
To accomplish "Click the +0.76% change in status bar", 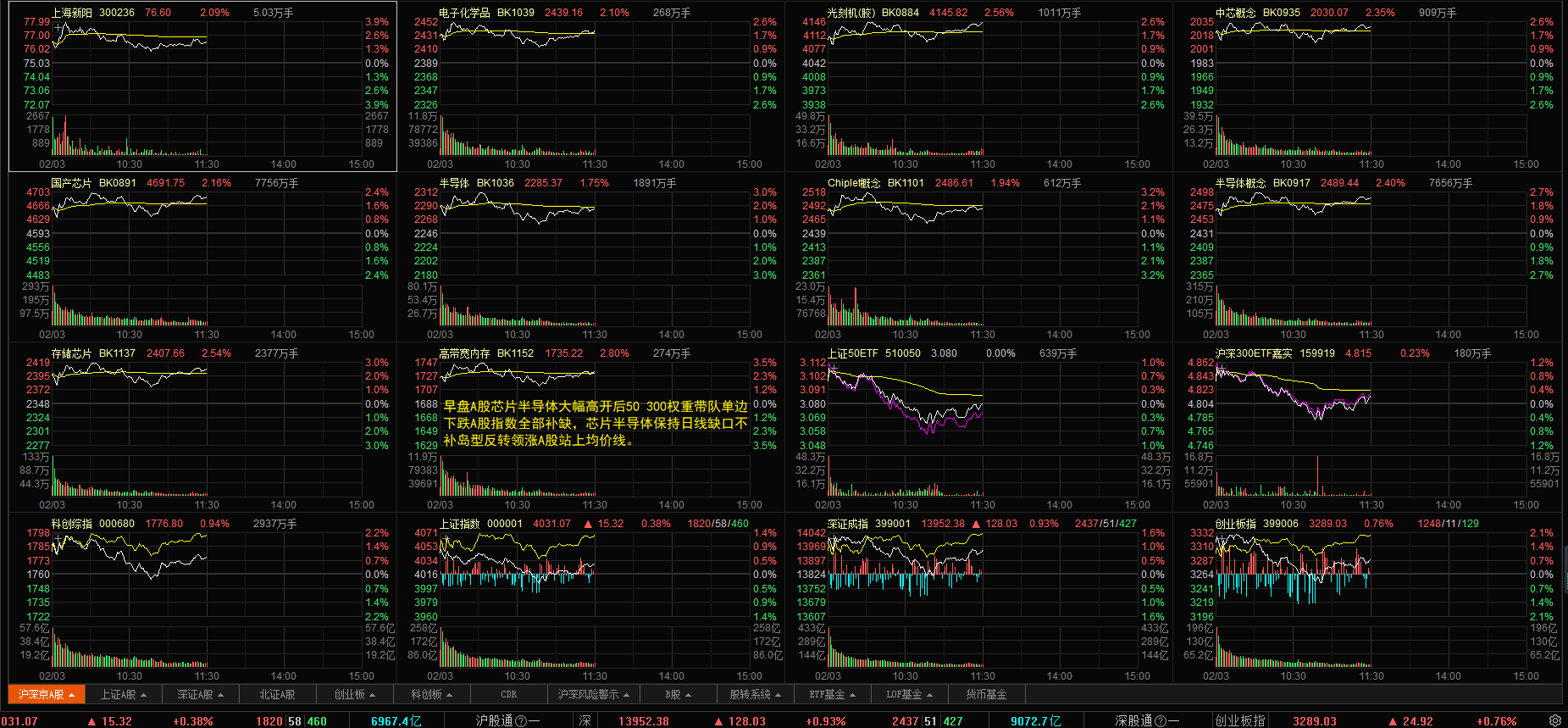I will [1497, 721].
